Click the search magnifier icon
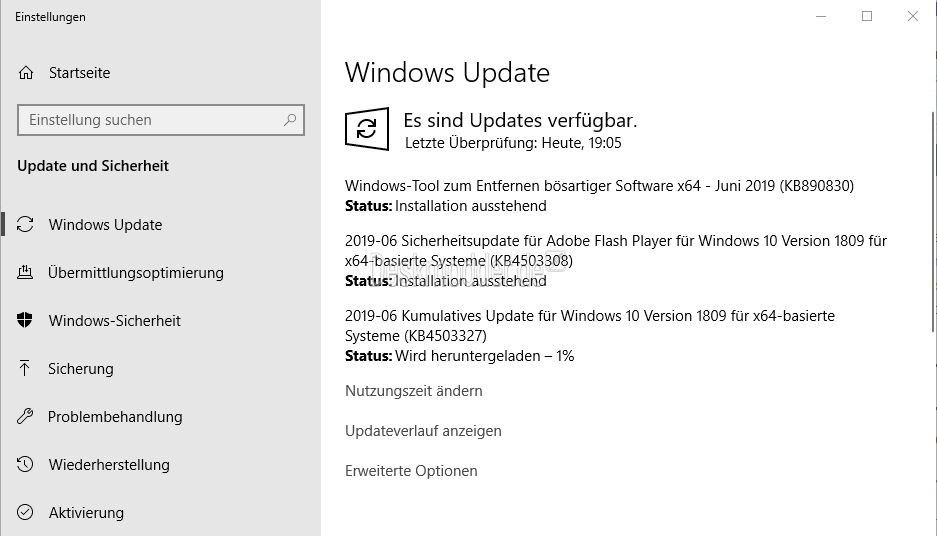 pyautogui.click(x=290, y=120)
